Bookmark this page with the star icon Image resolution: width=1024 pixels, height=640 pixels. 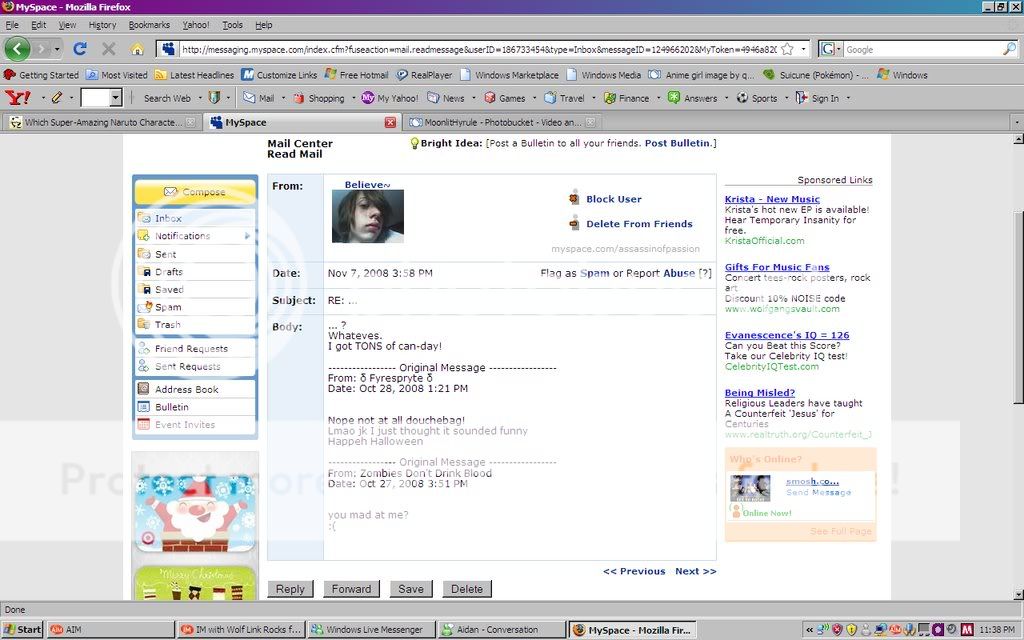click(x=788, y=49)
